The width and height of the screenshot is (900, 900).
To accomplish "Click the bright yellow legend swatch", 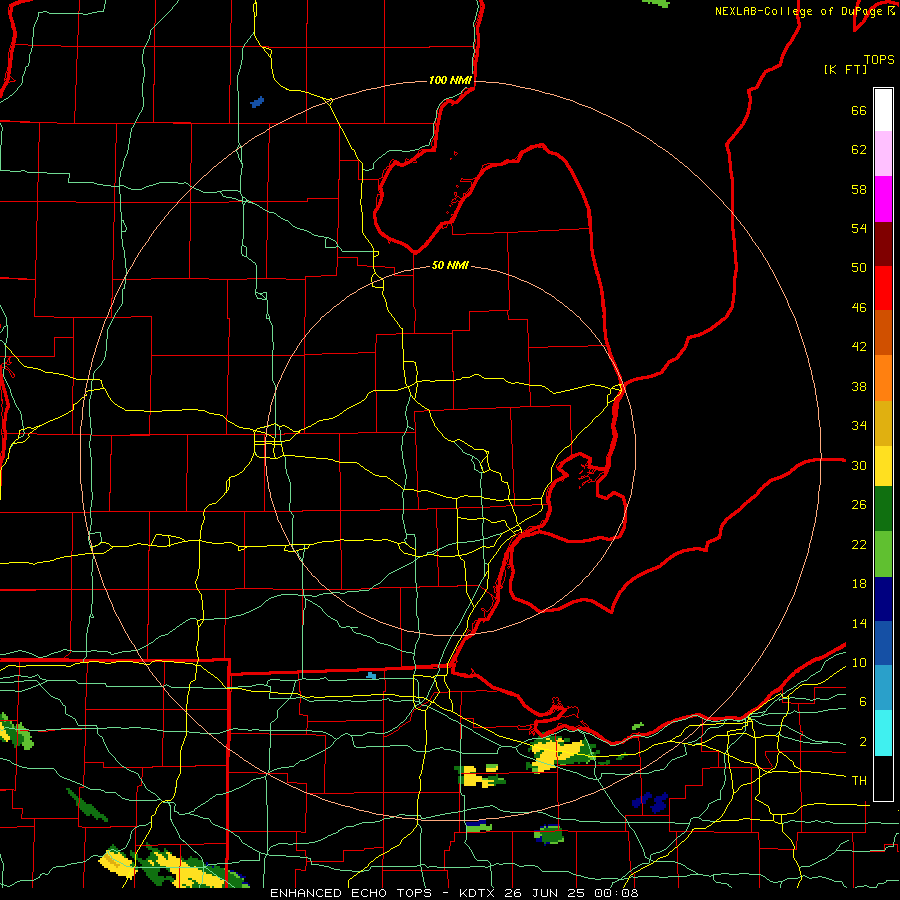I will pyautogui.click(x=883, y=465).
